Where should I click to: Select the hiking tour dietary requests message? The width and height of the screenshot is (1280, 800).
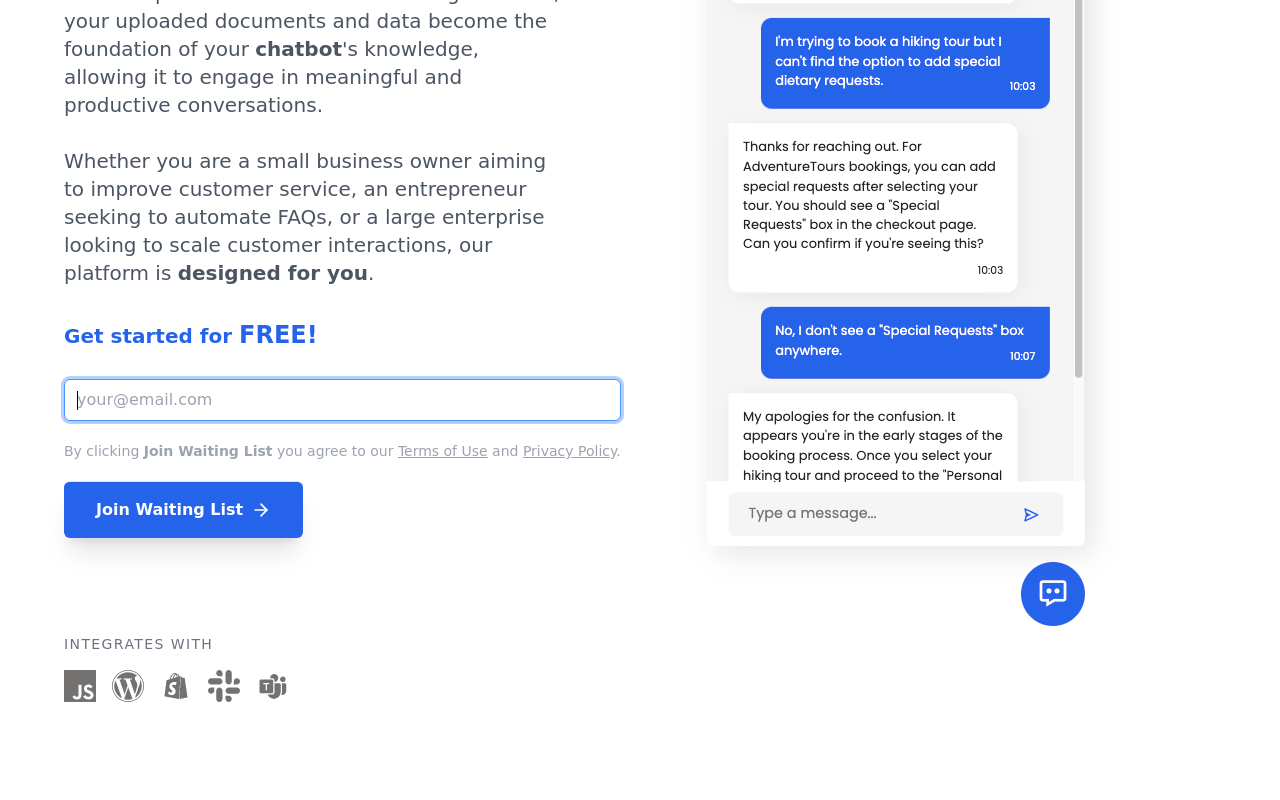tap(904, 62)
